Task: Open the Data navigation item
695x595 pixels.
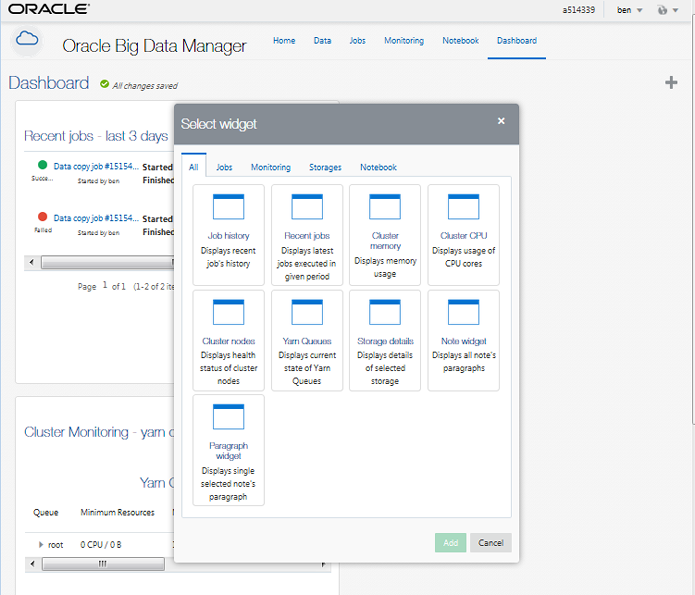Action: pyautogui.click(x=322, y=41)
